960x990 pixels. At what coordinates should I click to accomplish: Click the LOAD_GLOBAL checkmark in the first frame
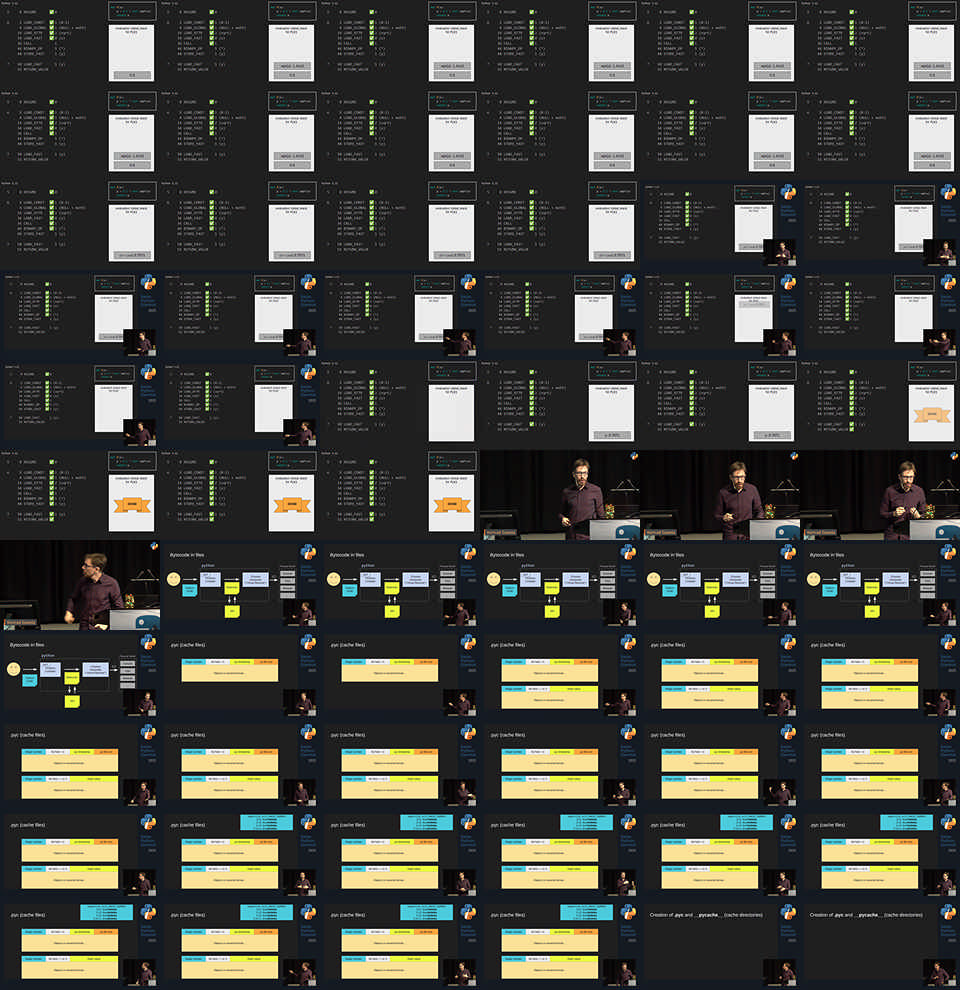[53, 26]
